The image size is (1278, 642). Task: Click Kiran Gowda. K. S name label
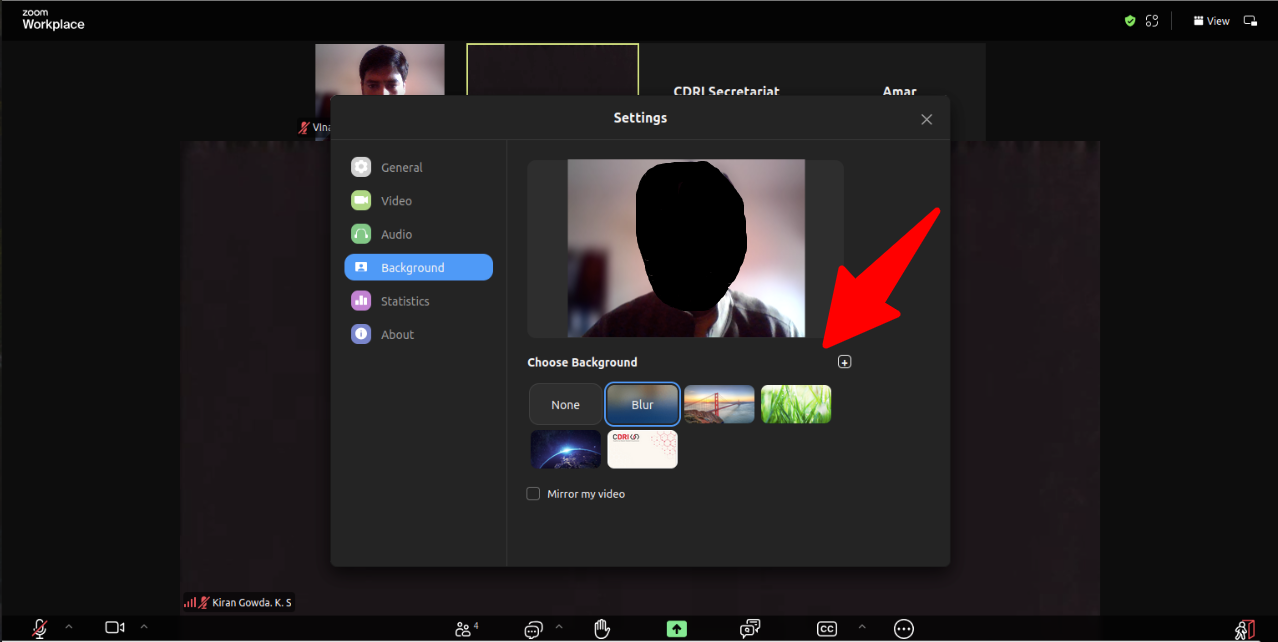252,603
